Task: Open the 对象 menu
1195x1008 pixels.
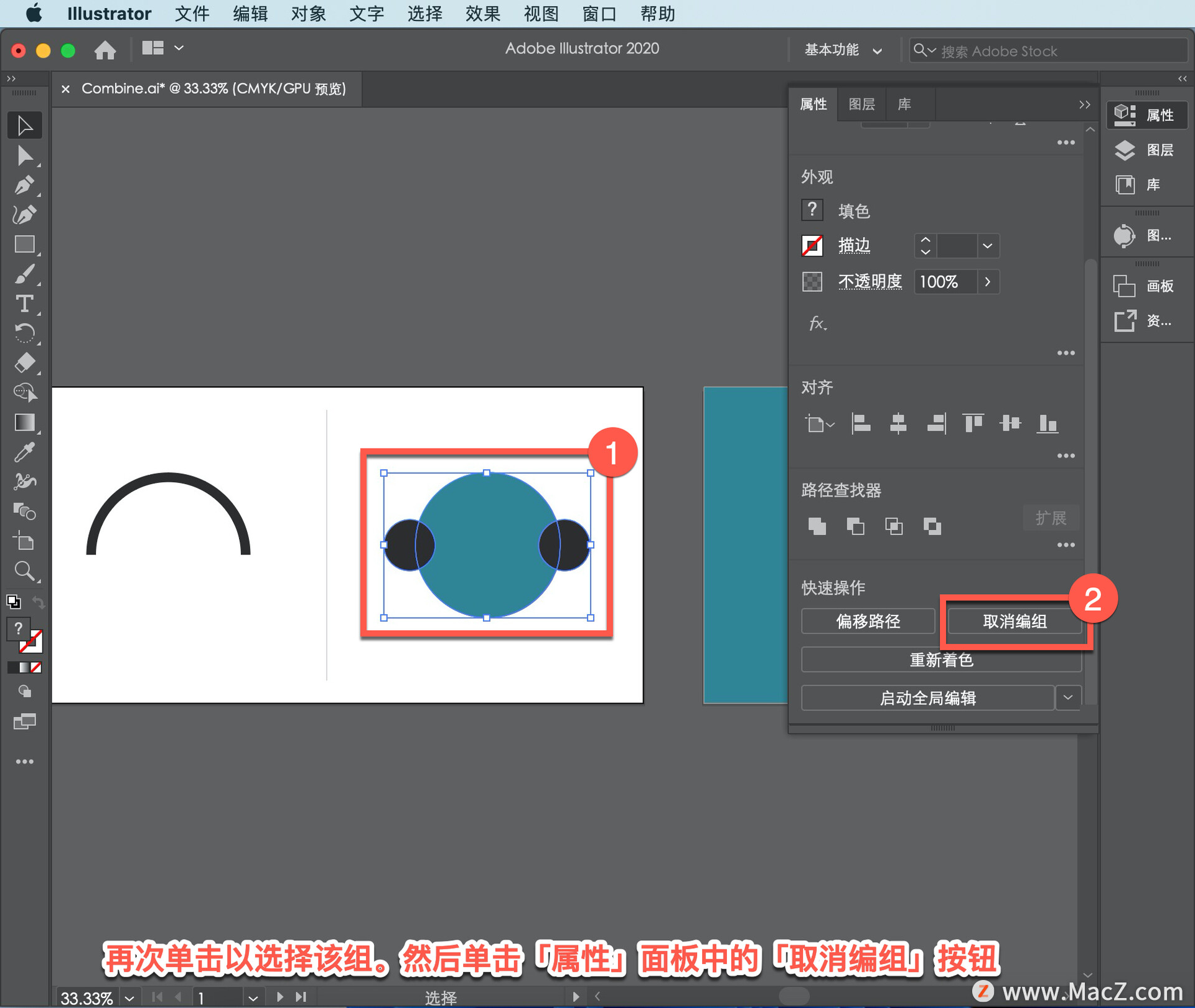Action: tap(308, 14)
